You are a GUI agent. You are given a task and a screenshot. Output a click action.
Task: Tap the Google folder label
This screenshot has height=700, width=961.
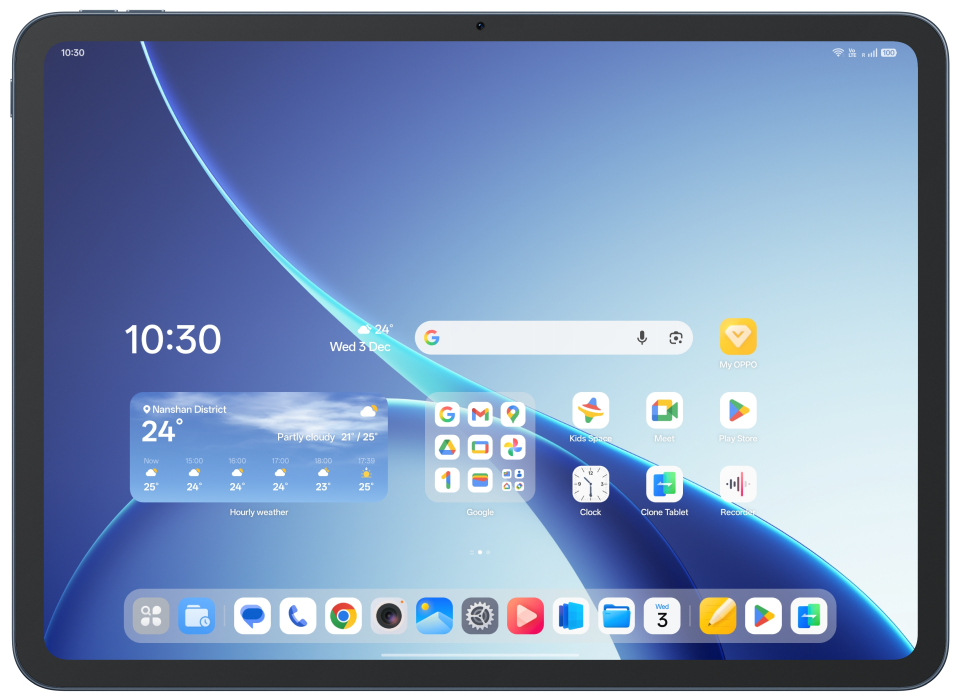point(480,512)
